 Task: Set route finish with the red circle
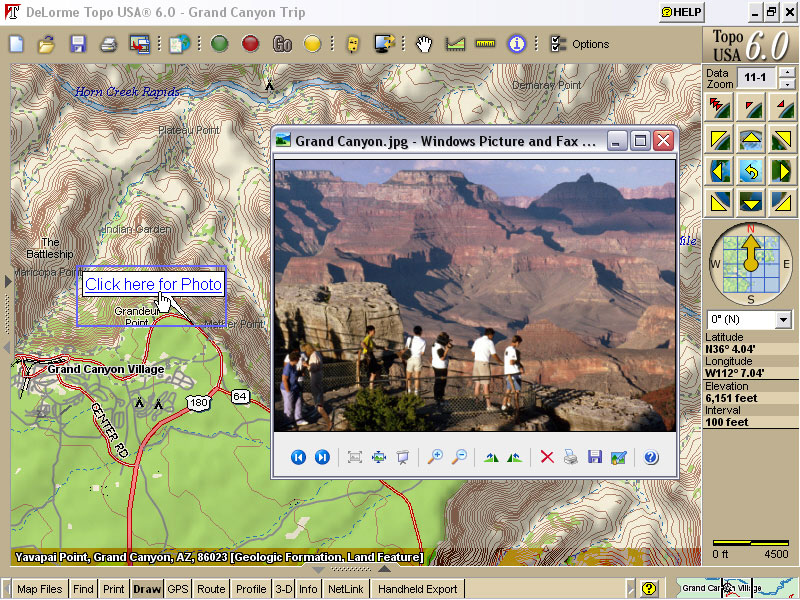[x=251, y=44]
